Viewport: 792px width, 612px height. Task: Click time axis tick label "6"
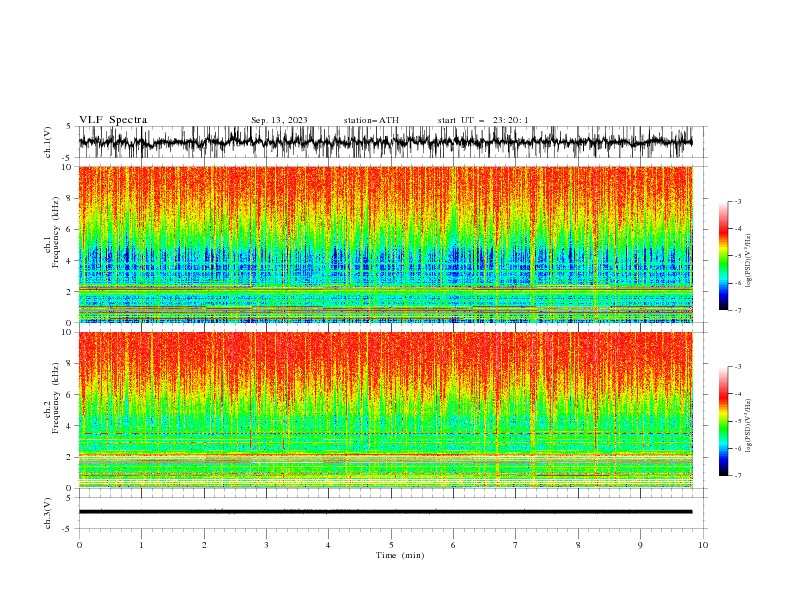[453, 545]
